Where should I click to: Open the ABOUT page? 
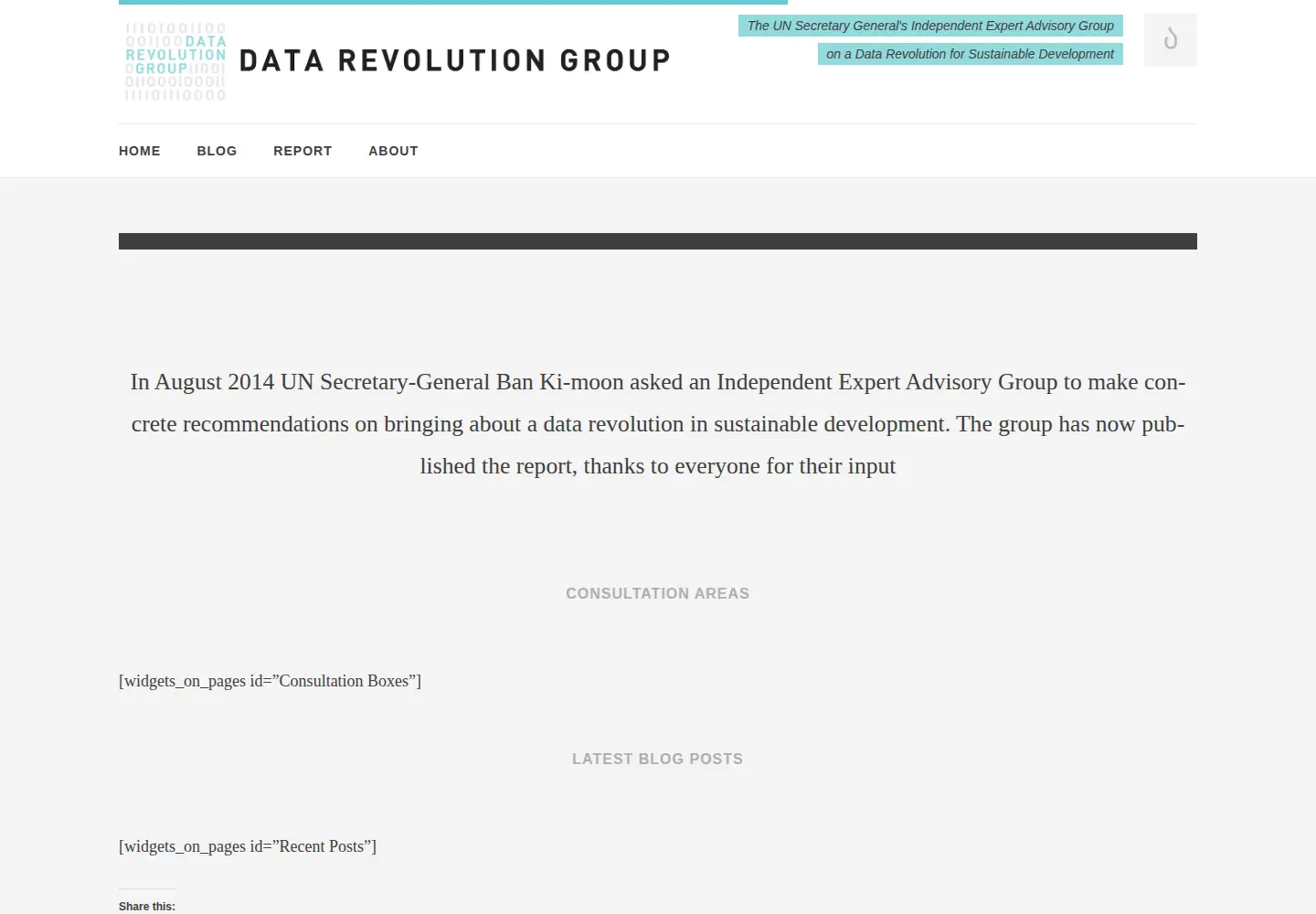pyautogui.click(x=393, y=151)
